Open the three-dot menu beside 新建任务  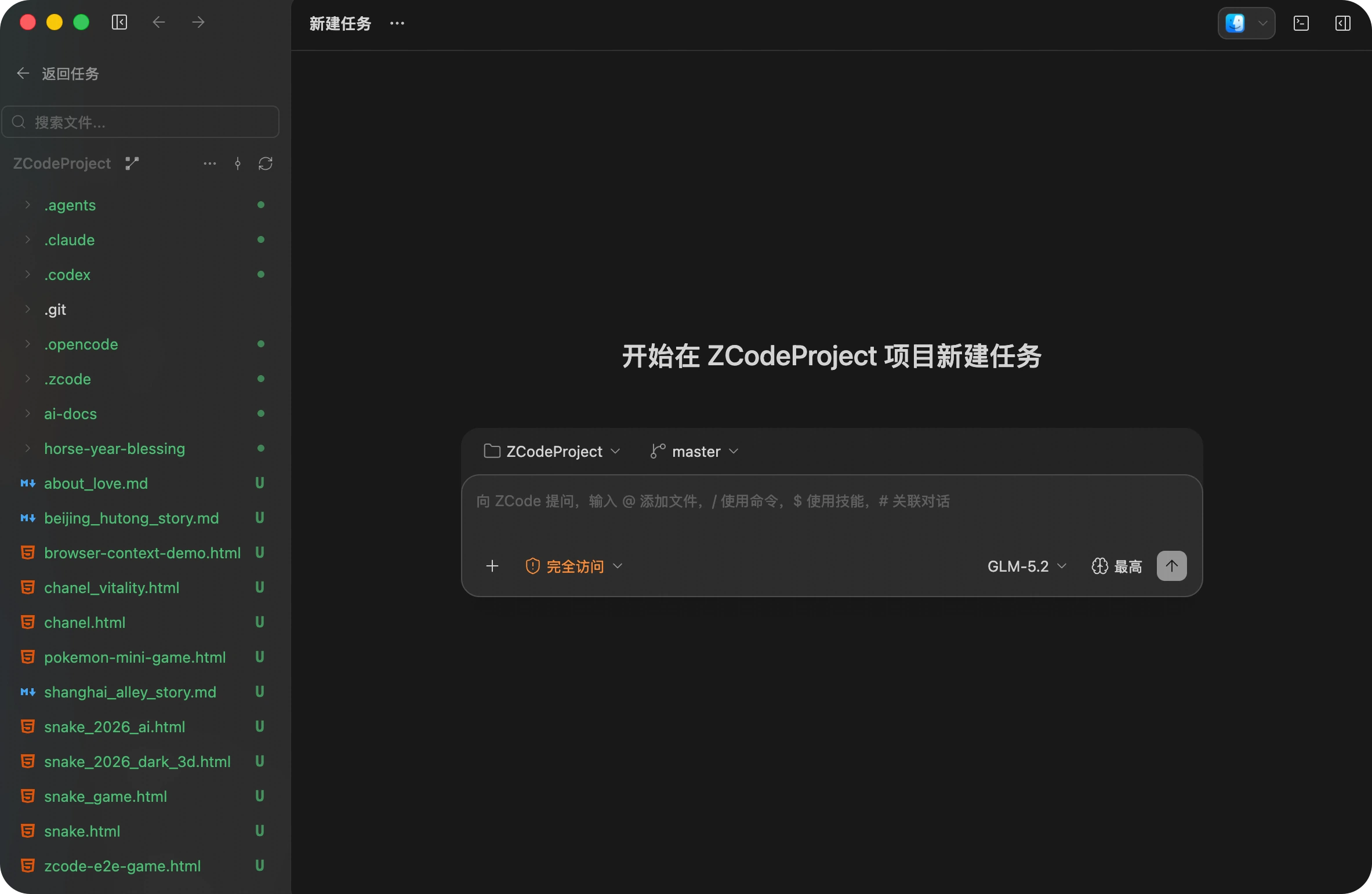tap(397, 23)
